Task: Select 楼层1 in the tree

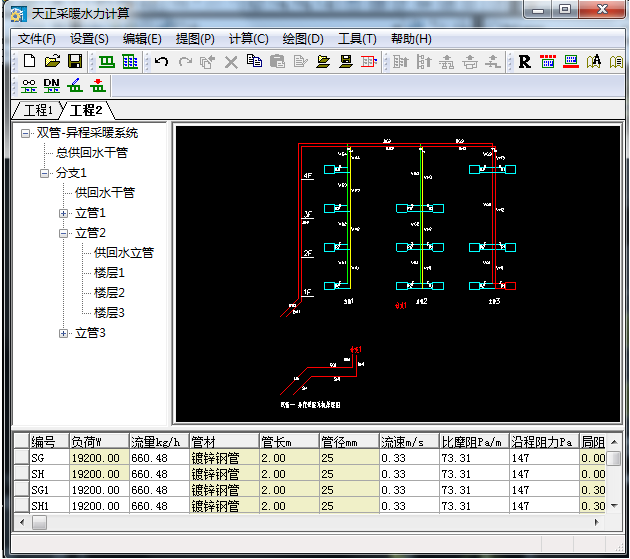Action: (x=109, y=273)
